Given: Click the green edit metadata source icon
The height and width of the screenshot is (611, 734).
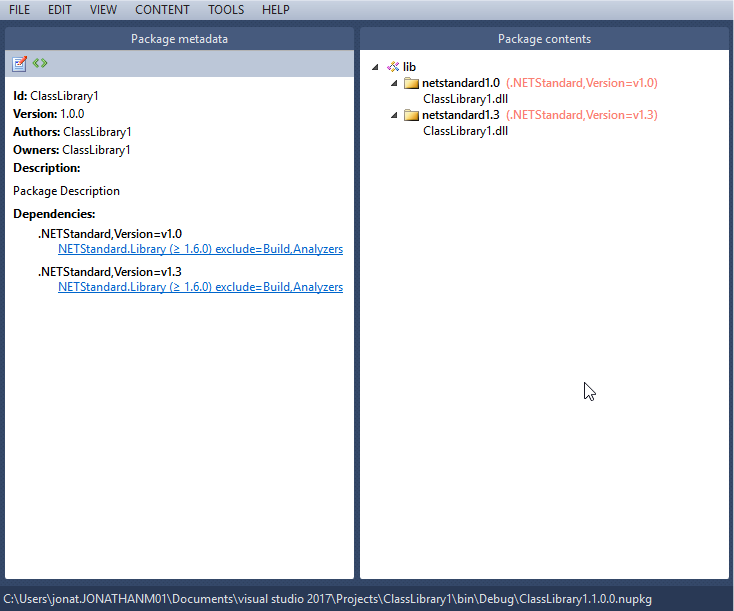Looking at the screenshot, I should pyautogui.click(x=40, y=63).
